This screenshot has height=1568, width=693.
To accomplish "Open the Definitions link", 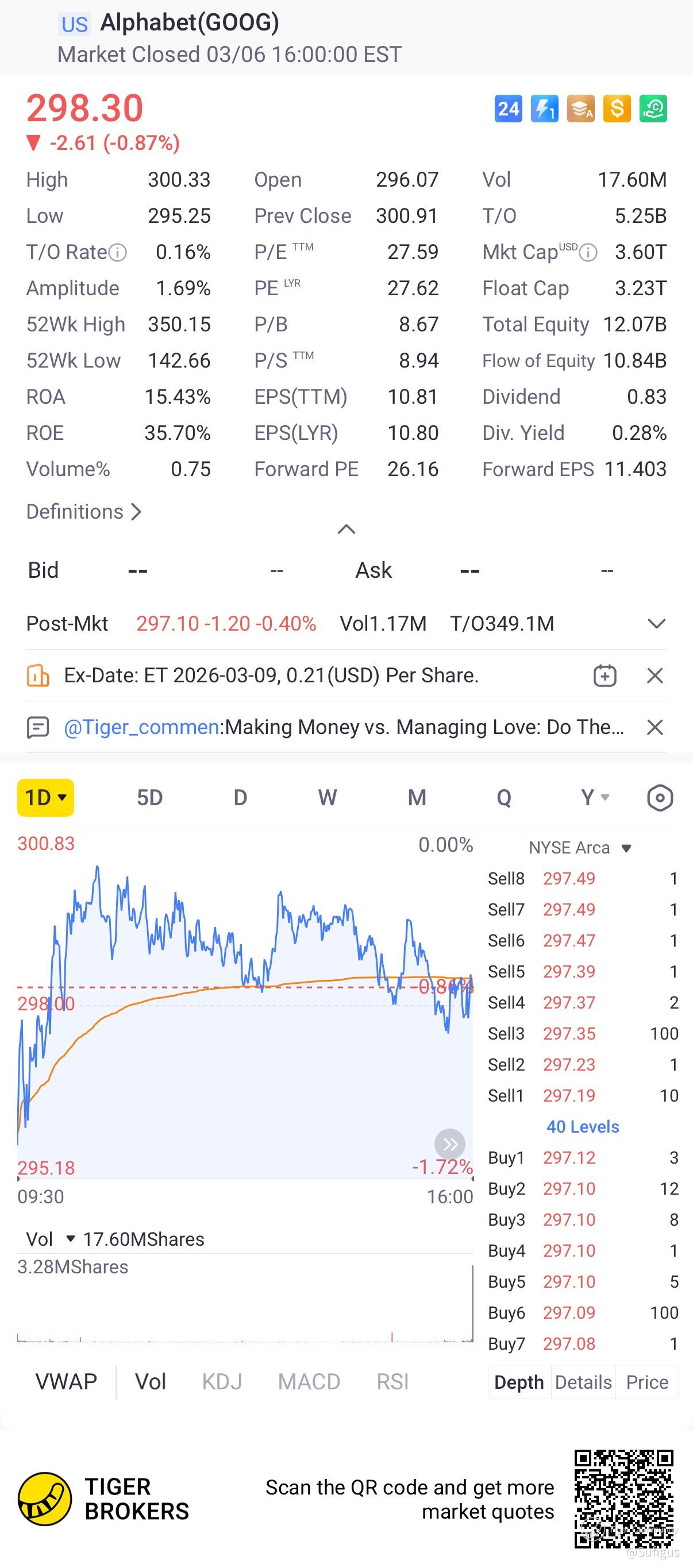I will click(x=84, y=512).
